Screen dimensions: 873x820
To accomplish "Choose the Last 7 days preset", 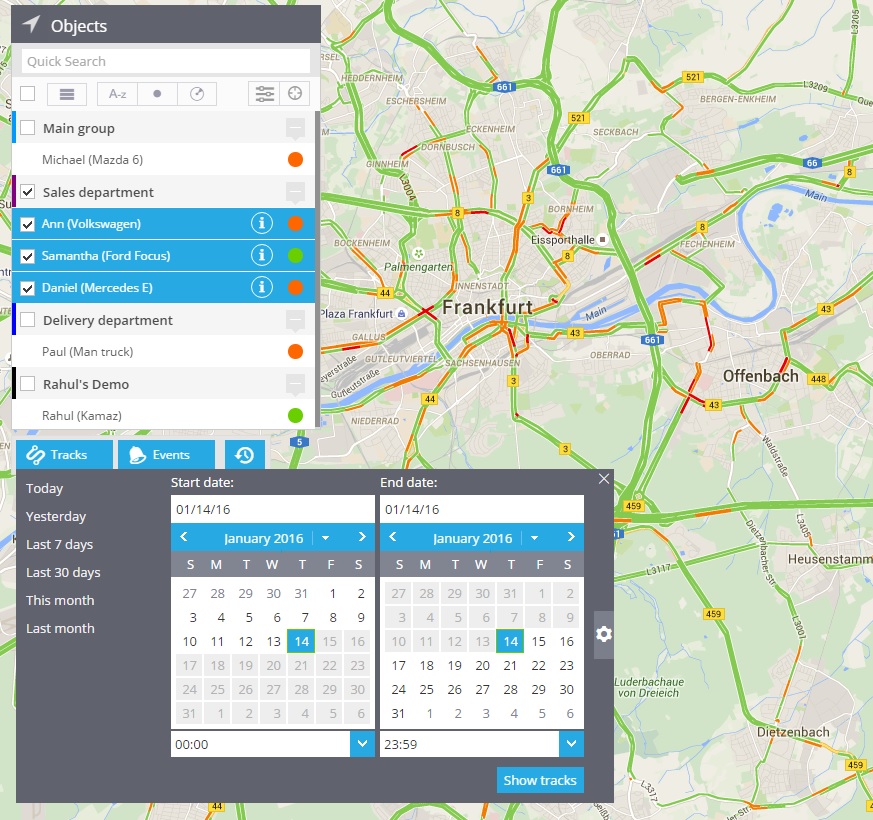I will pyautogui.click(x=59, y=544).
